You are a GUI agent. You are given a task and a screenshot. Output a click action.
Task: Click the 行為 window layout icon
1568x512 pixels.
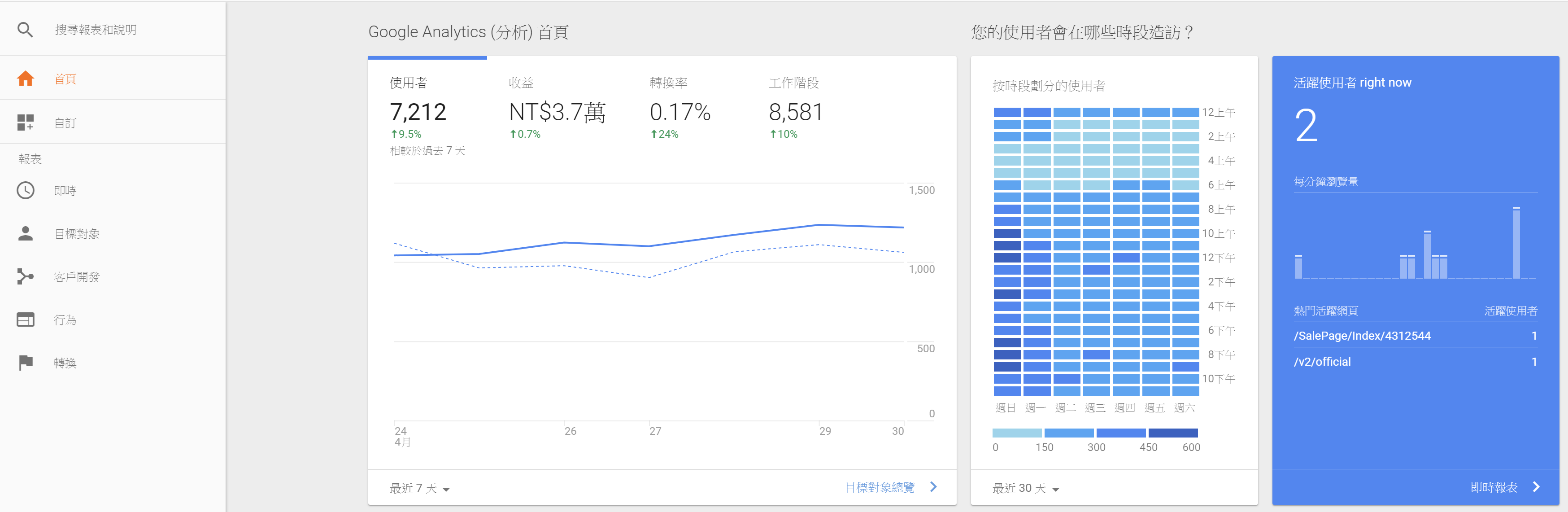(26, 319)
